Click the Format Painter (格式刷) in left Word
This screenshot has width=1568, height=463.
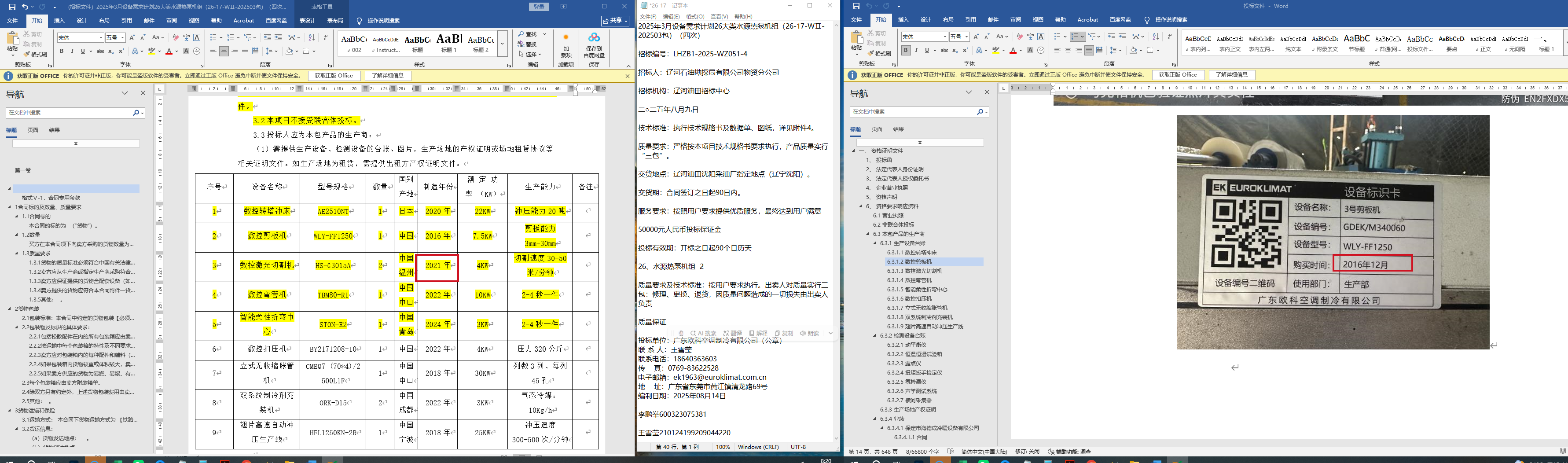[36, 54]
